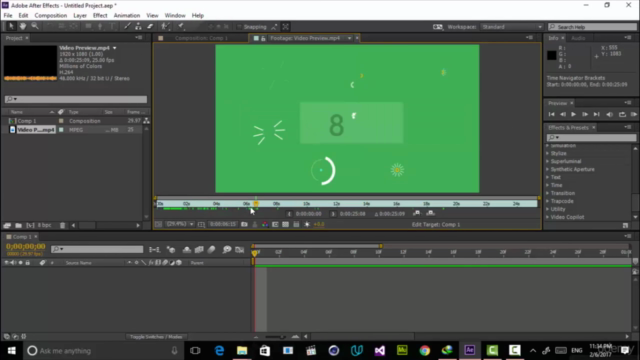Toggle loop option in Preview panel
This screenshot has height=360, width=640.
point(622,115)
